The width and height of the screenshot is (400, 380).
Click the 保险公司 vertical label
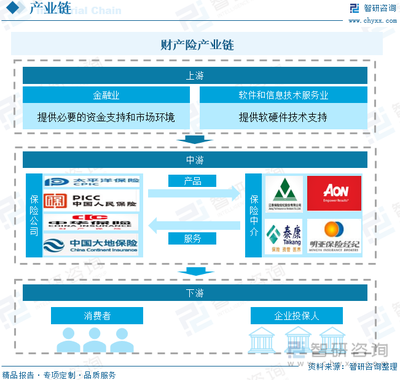pos(34,215)
